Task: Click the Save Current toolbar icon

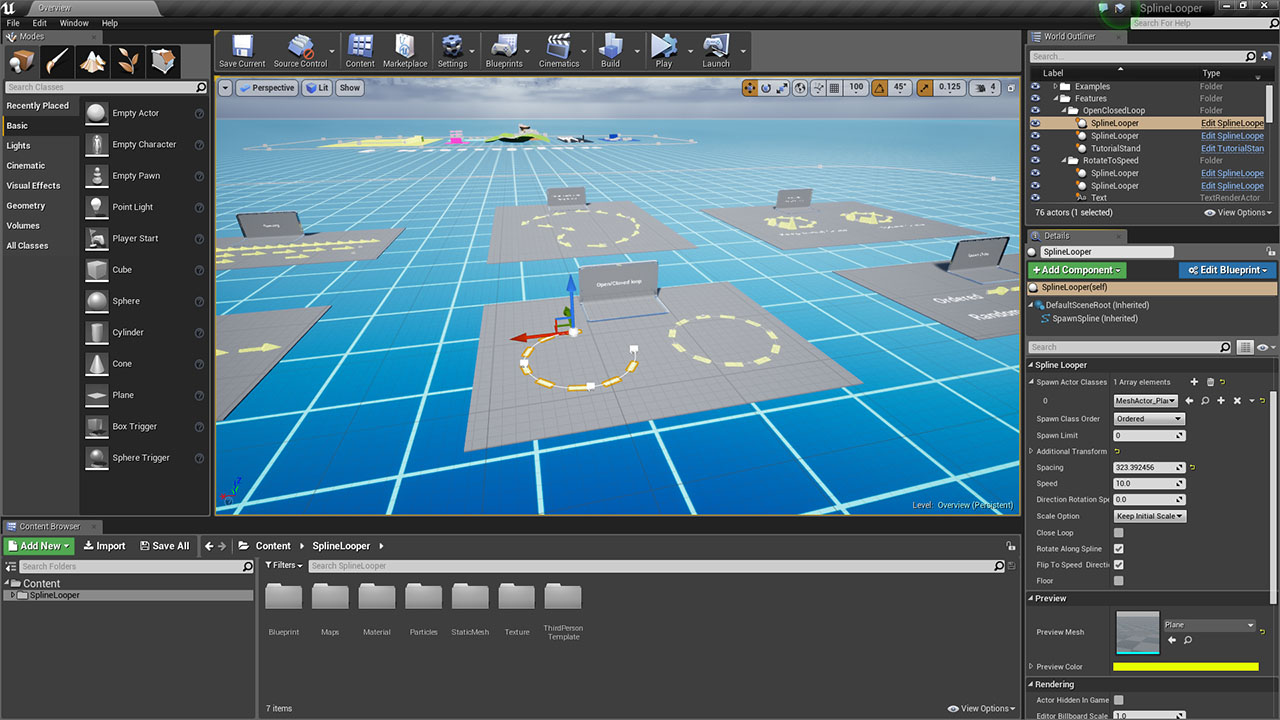Action: pos(241,50)
